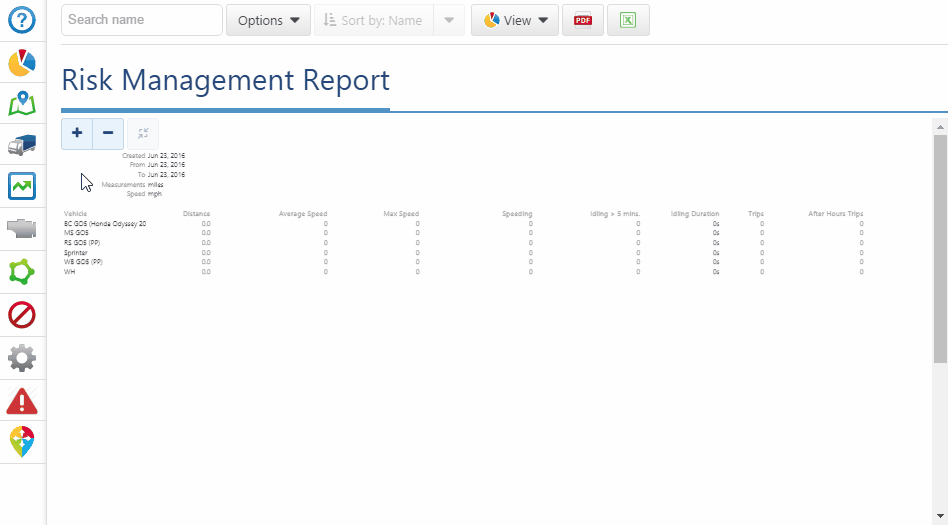The image size is (948, 525).
Task: Zoom out with the minus button
Action: (x=108, y=133)
